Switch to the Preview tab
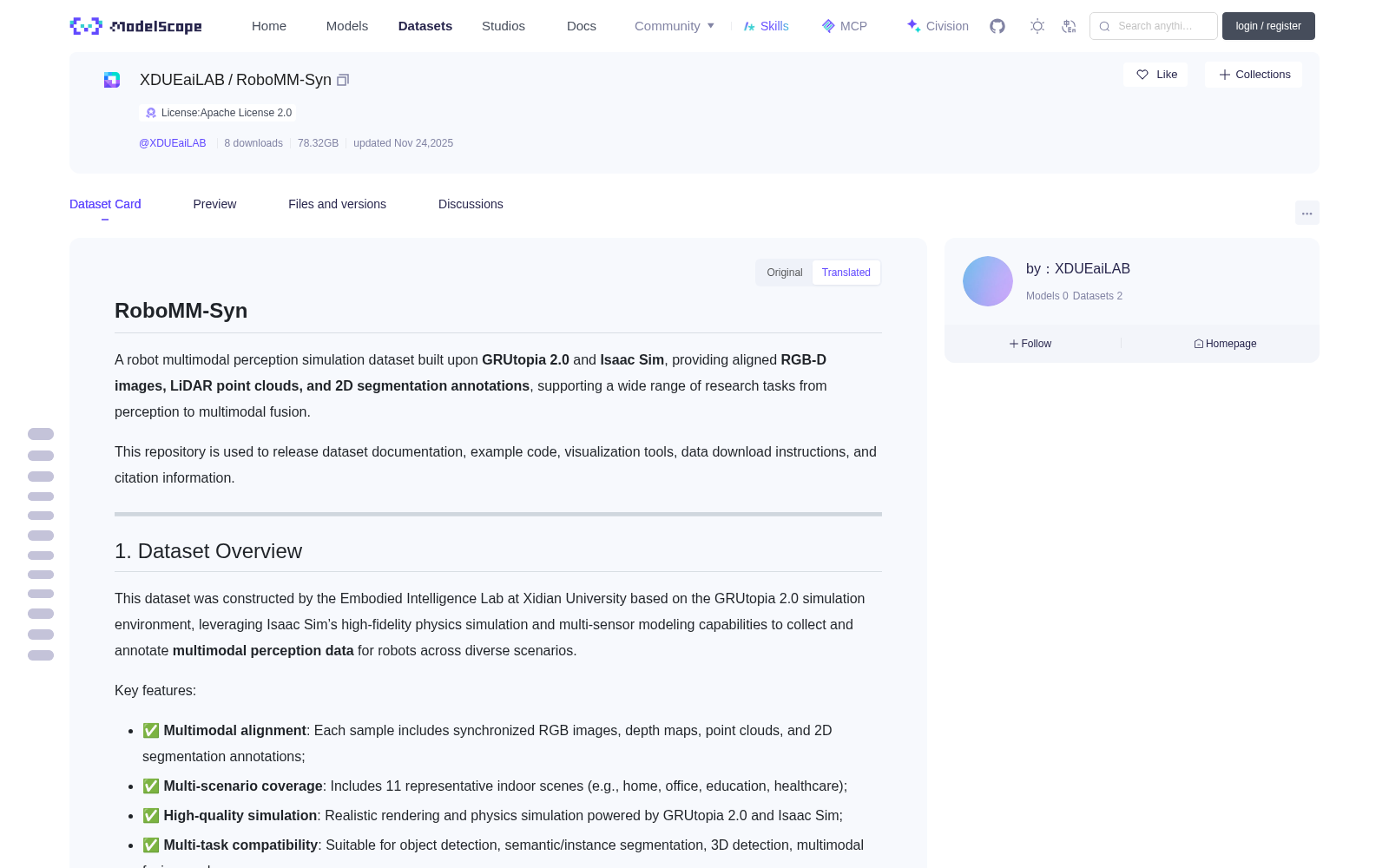The image size is (1389, 868). coord(214,204)
